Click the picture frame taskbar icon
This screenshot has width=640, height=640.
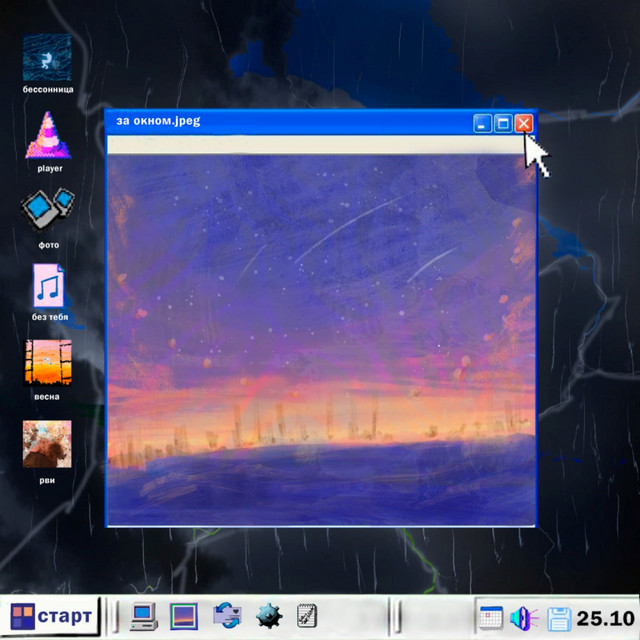point(183,615)
